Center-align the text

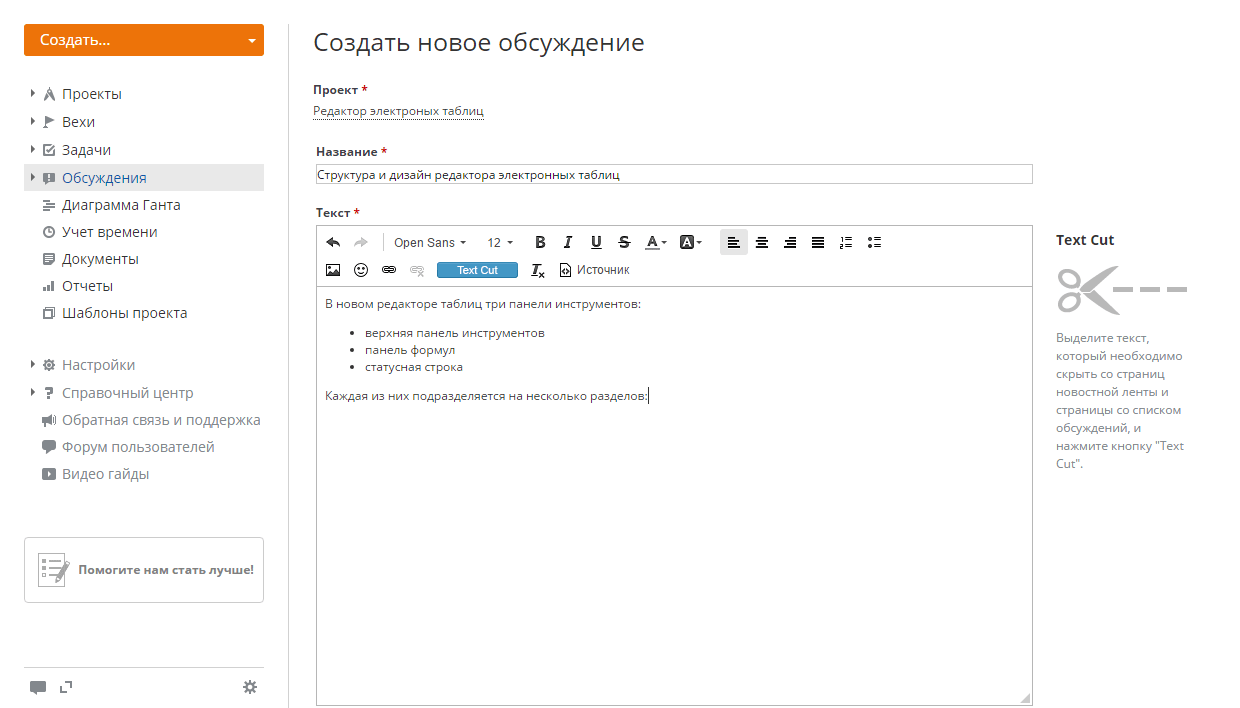tap(762, 242)
